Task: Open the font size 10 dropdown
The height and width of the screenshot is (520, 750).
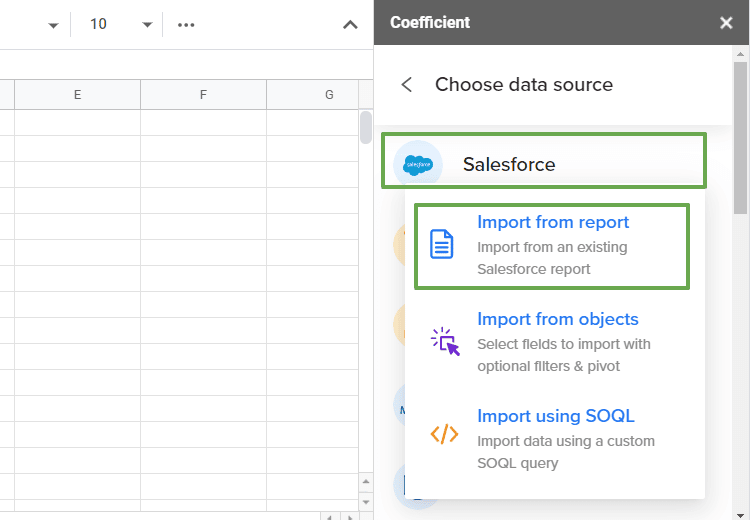Action: click(x=147, y=24)
